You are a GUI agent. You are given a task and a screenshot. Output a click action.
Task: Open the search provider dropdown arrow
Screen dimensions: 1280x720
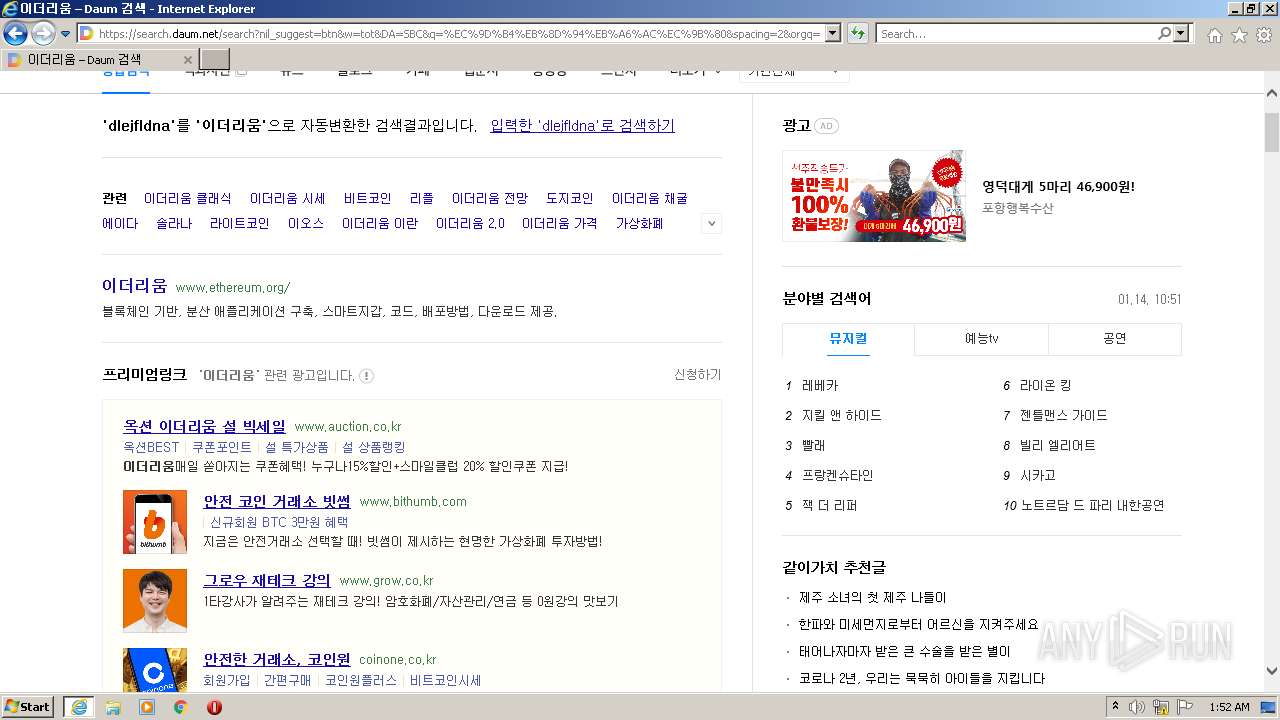pos(1182,34)
